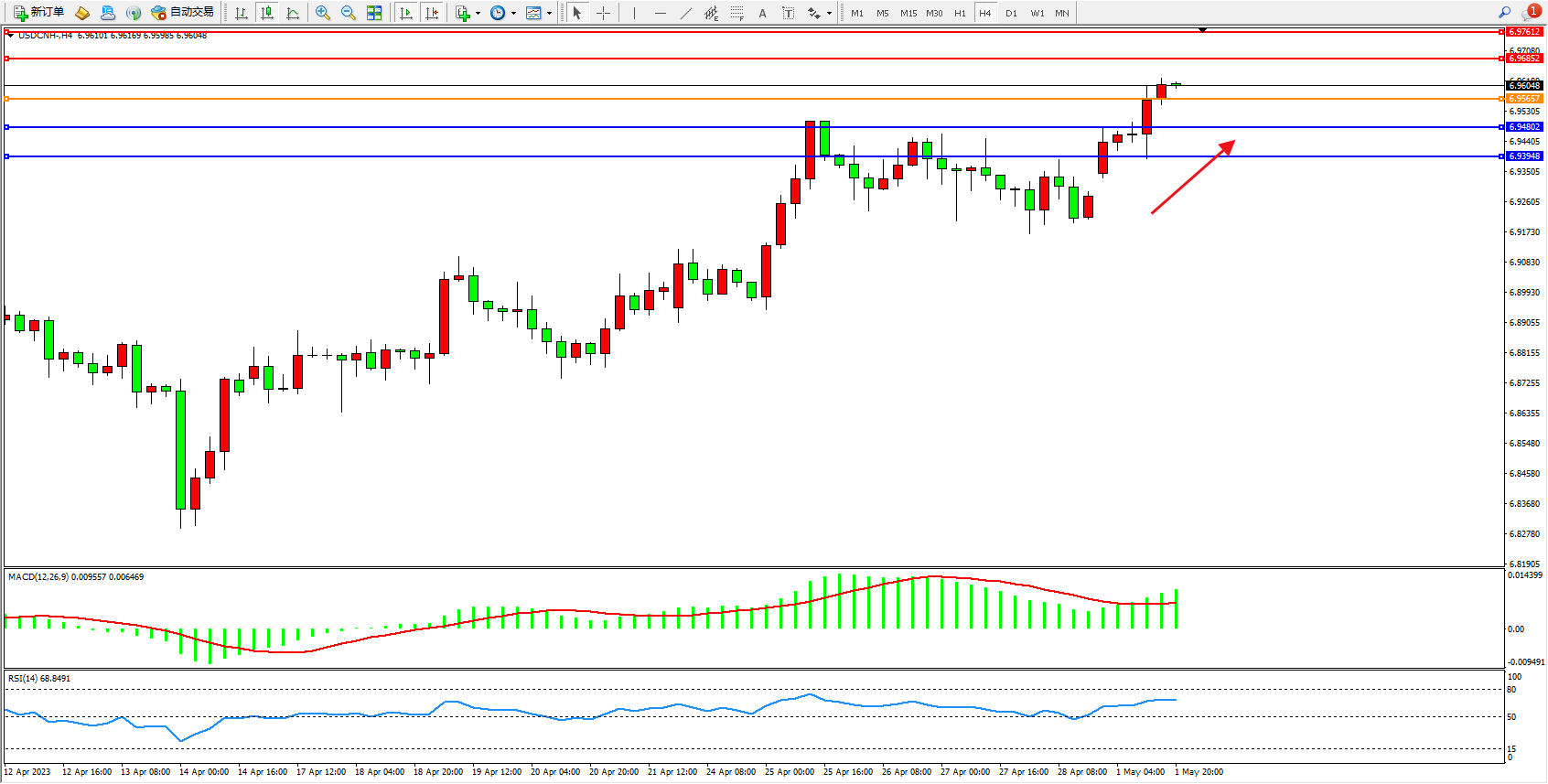Switch to the D1 timeframe

1011,13
